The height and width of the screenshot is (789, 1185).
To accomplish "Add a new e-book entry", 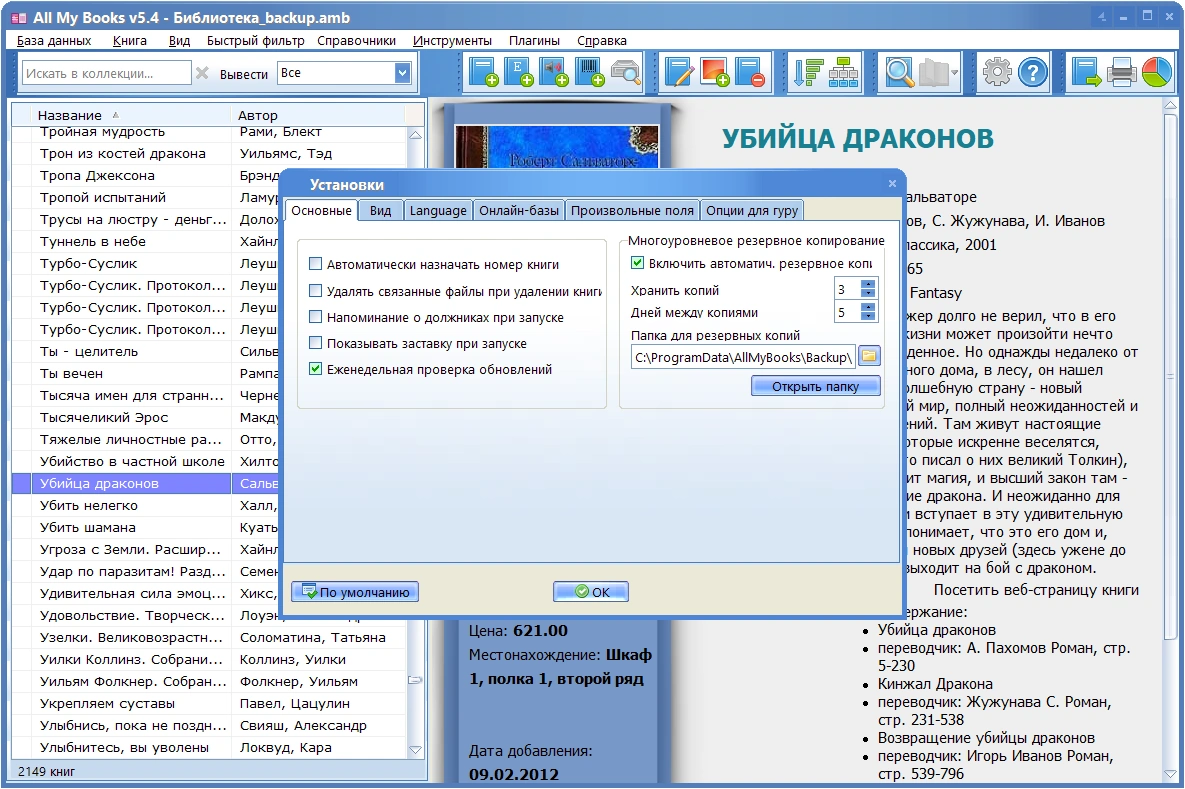I will tap(517, 72).
